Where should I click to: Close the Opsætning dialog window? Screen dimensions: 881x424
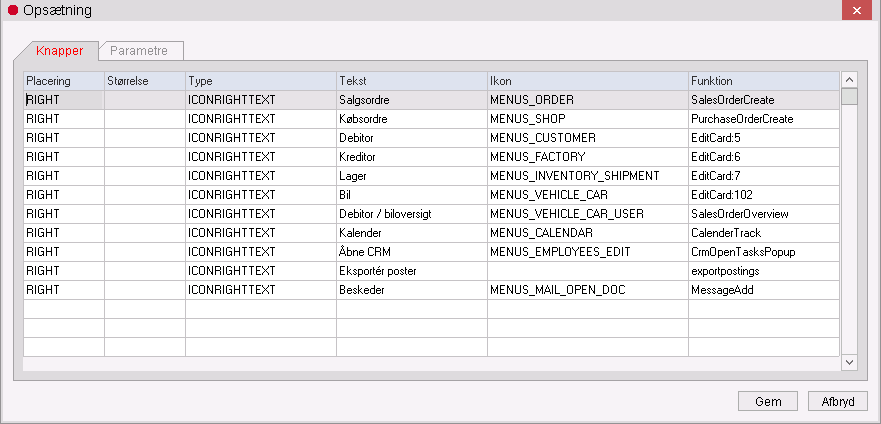click(x=857, y=9)
